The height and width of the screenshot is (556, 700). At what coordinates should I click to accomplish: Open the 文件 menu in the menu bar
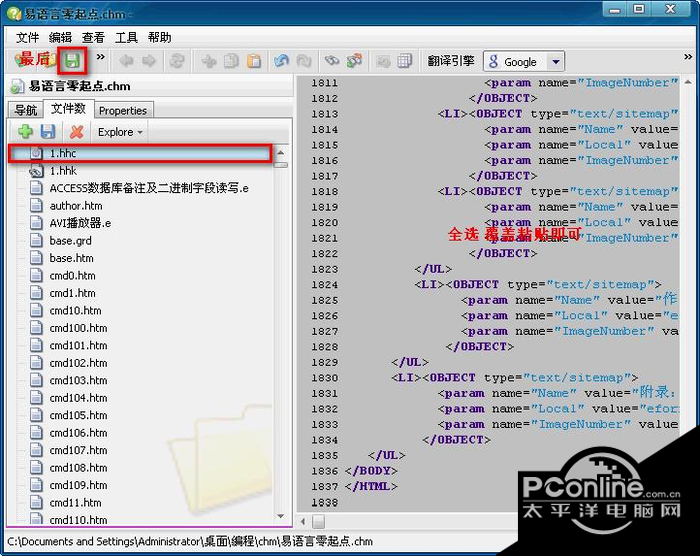coord(27,37)
